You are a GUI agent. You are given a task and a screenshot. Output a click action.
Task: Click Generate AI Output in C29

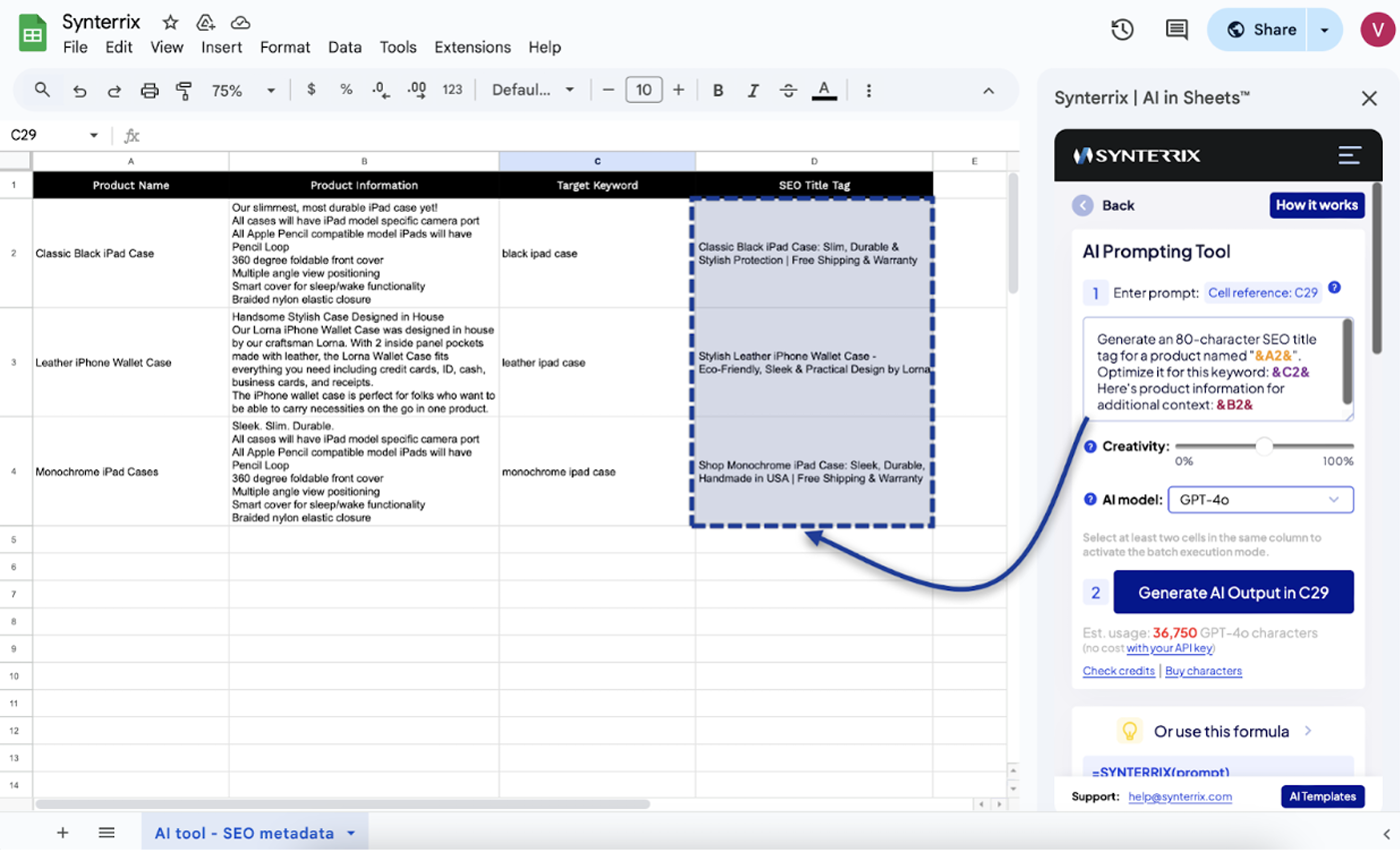pyautogui.click(x=1233, y=592)
